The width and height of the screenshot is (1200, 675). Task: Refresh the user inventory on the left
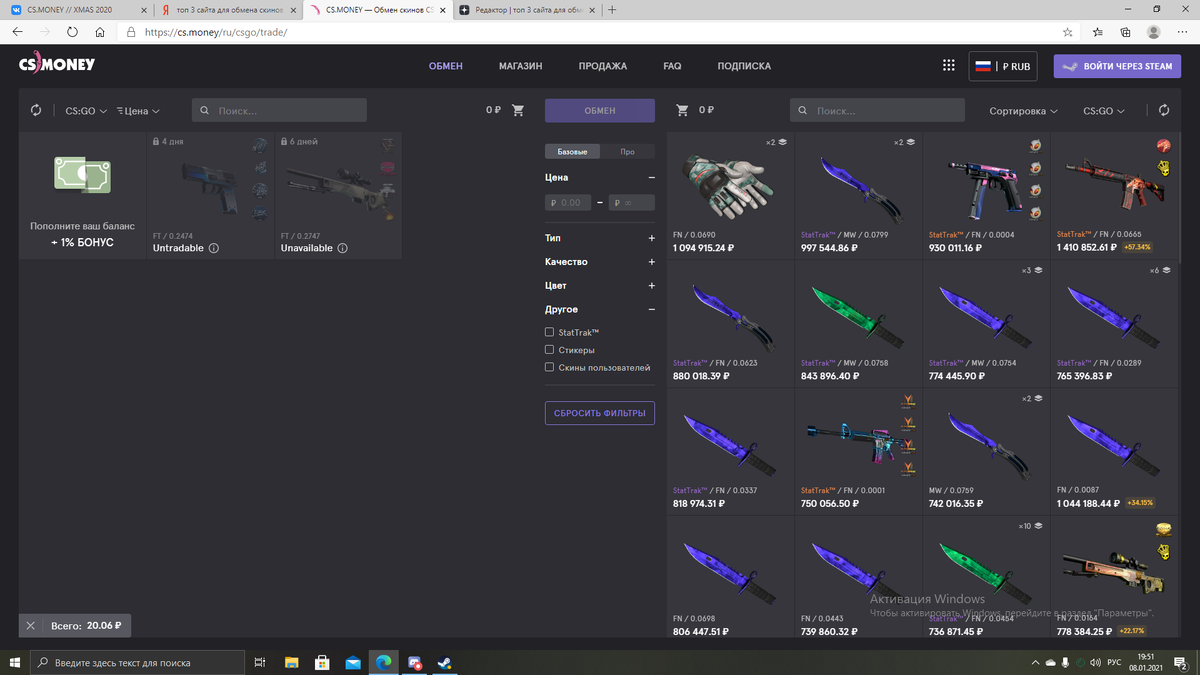(x=36, y=111)
